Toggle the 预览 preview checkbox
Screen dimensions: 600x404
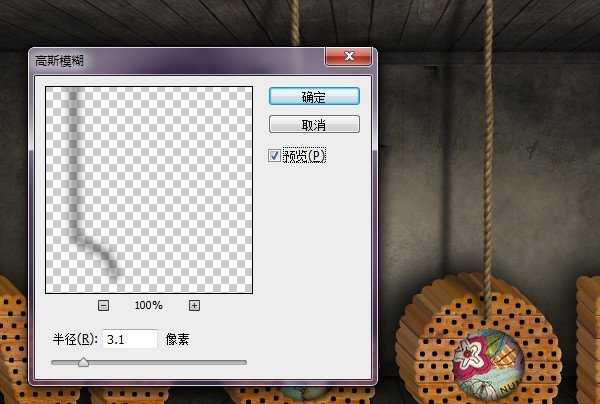pos(275,155)
